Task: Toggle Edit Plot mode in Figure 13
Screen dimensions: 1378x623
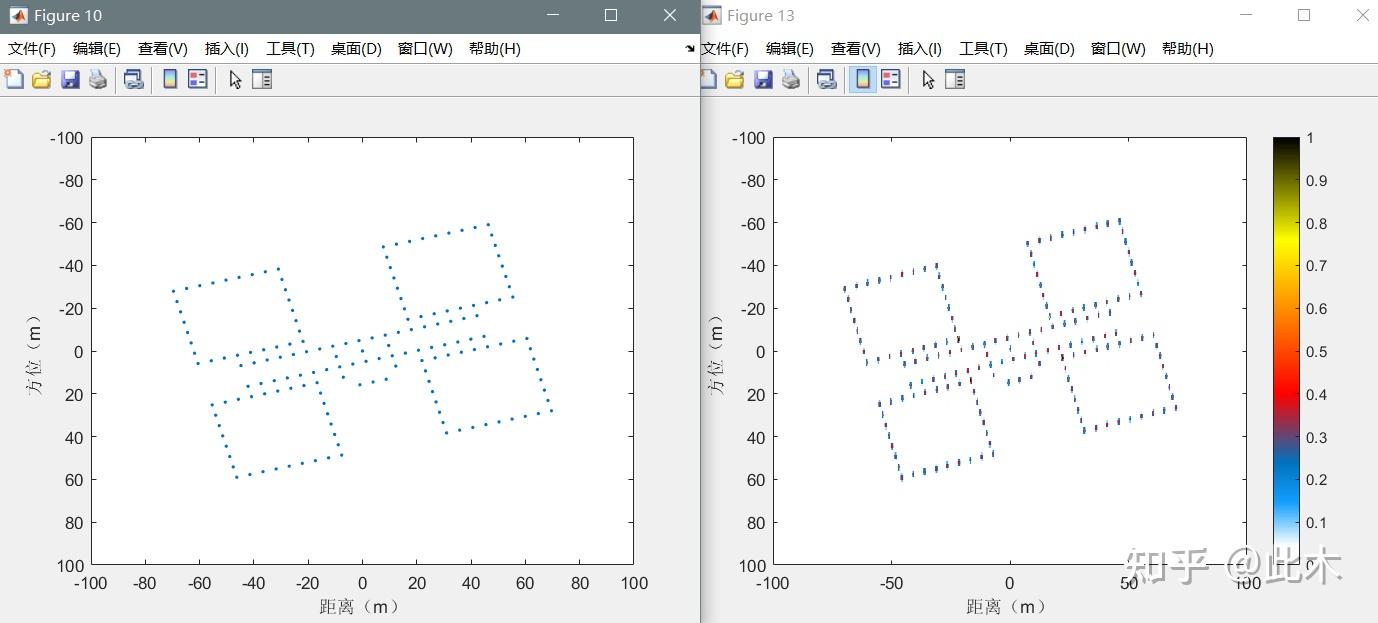Action: tap(925, 79)
